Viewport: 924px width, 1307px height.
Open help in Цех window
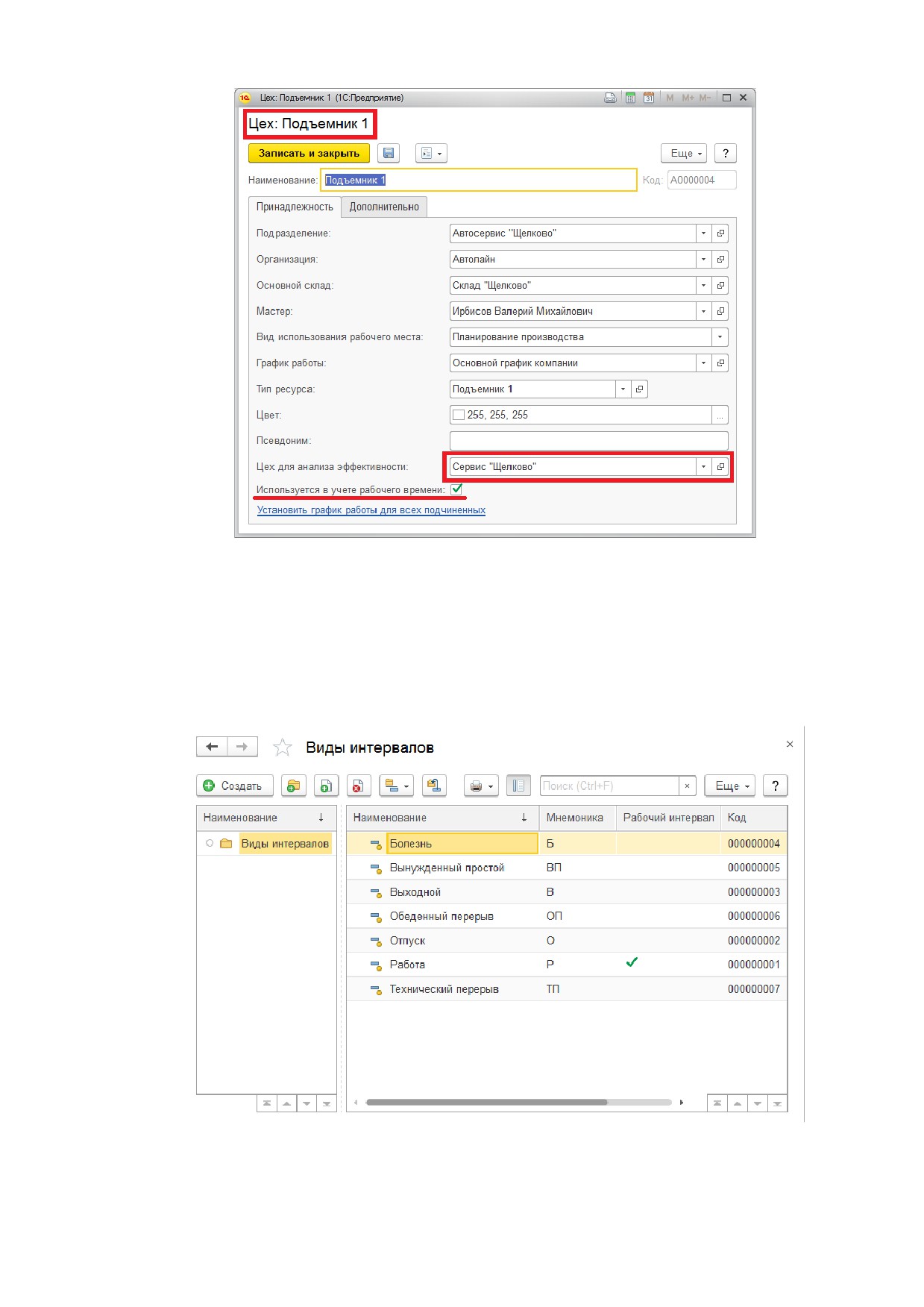[x=726, y=153]
